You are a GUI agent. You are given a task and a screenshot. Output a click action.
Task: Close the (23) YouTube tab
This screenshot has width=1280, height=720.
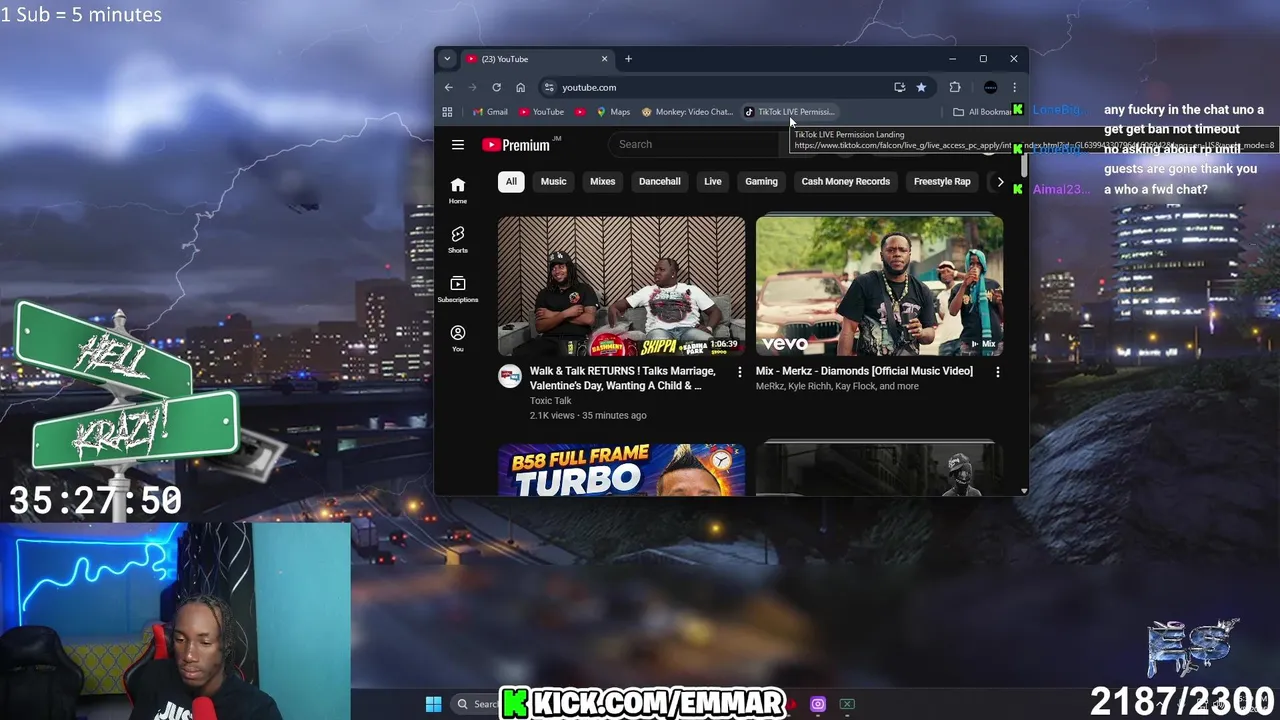click(604, 59)
